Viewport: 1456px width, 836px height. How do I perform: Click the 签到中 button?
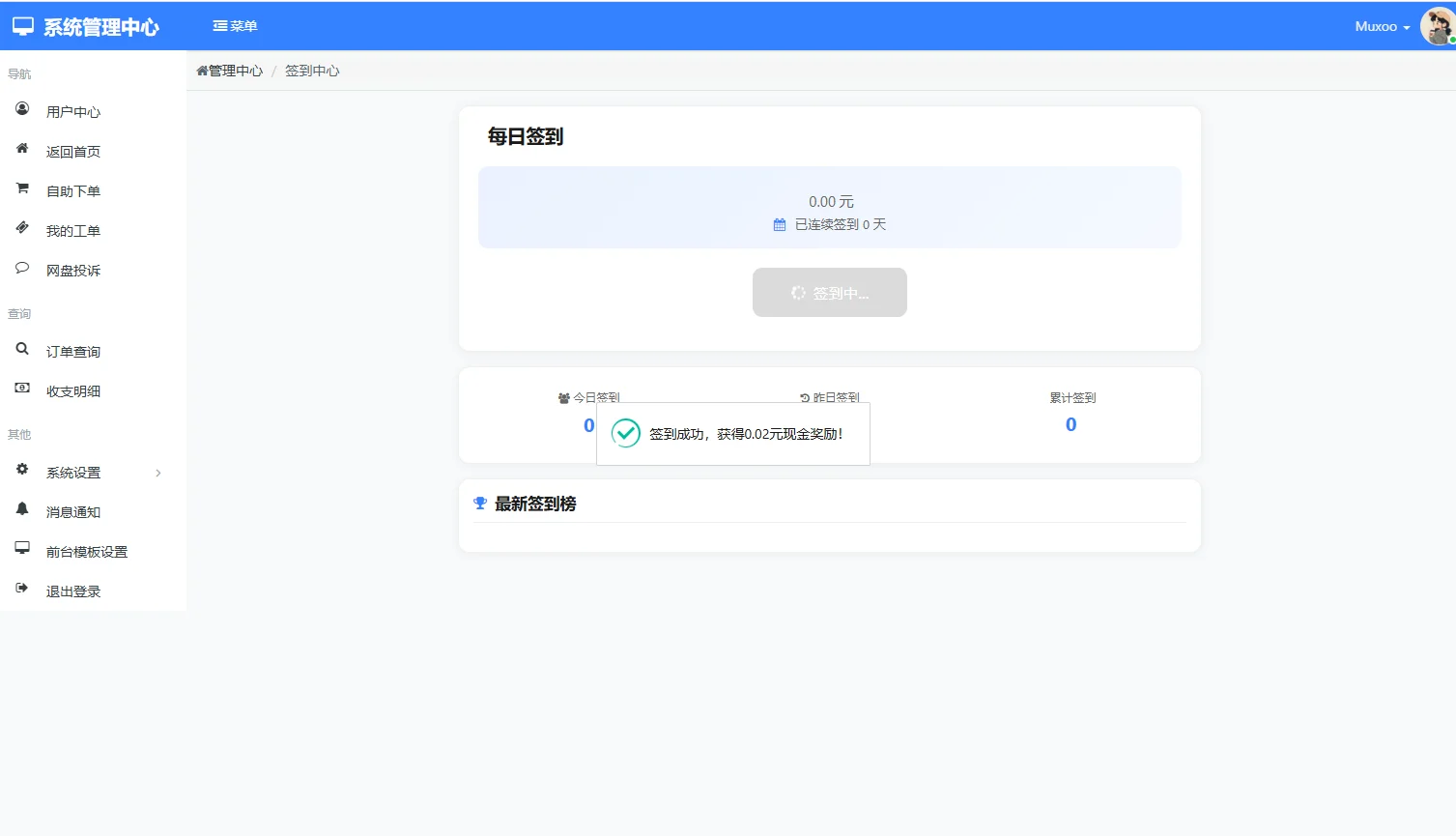pyautogui.click(x=829, y=292)
